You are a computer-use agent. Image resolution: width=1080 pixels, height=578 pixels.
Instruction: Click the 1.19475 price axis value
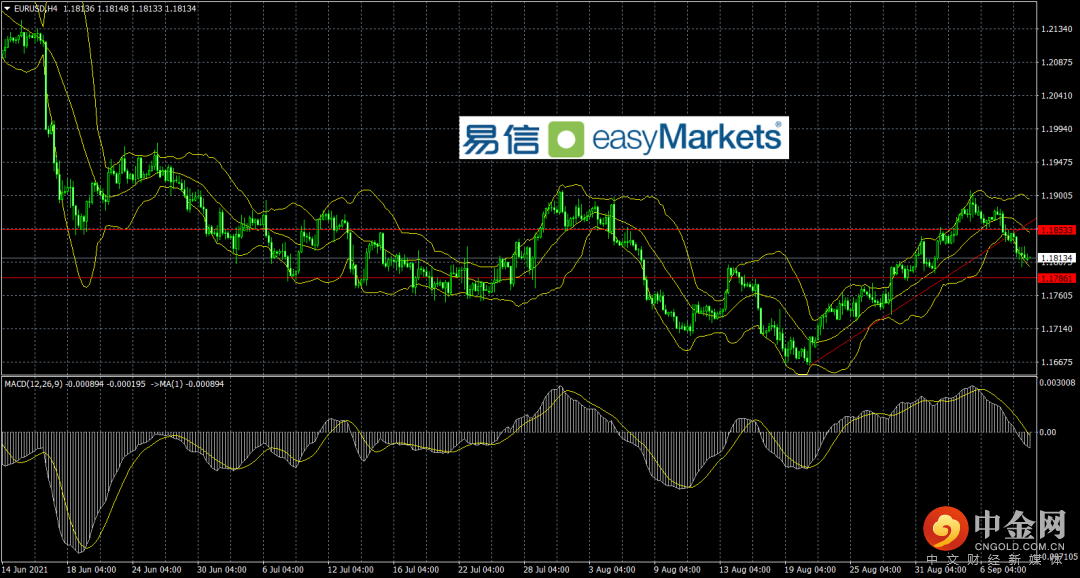(x=1057, y=163)
